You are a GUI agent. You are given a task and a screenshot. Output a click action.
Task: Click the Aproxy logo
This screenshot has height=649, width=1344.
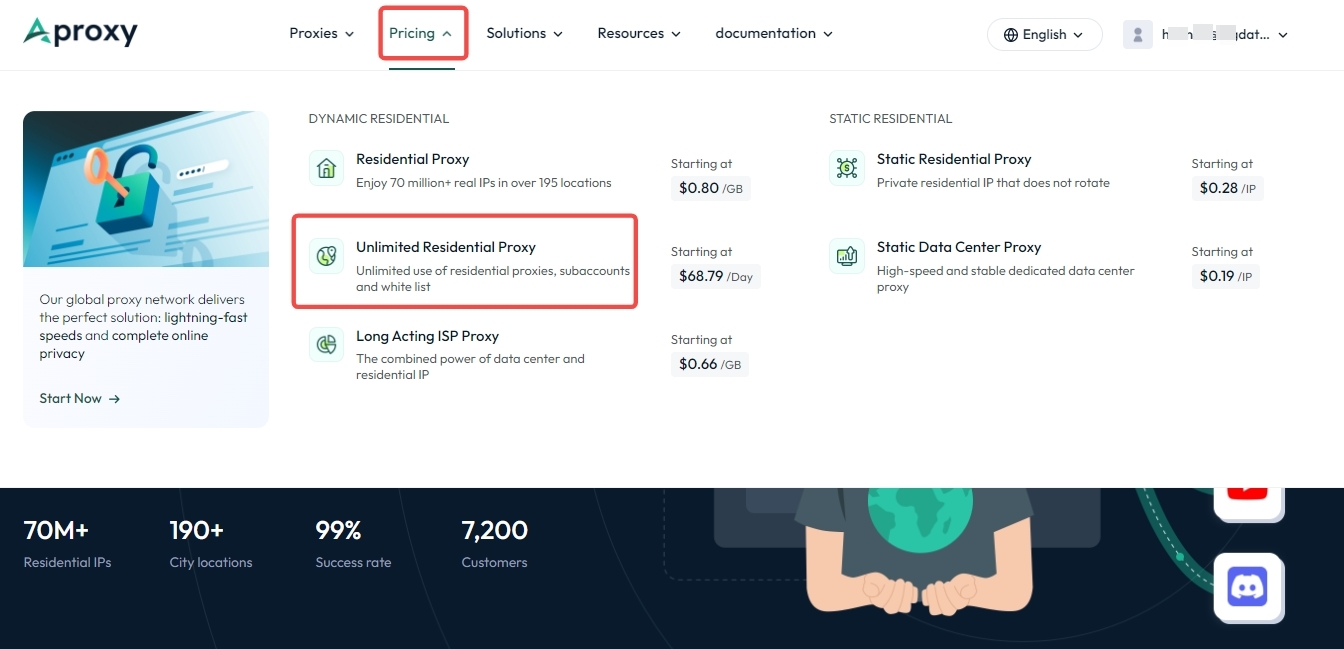[80, 33]
